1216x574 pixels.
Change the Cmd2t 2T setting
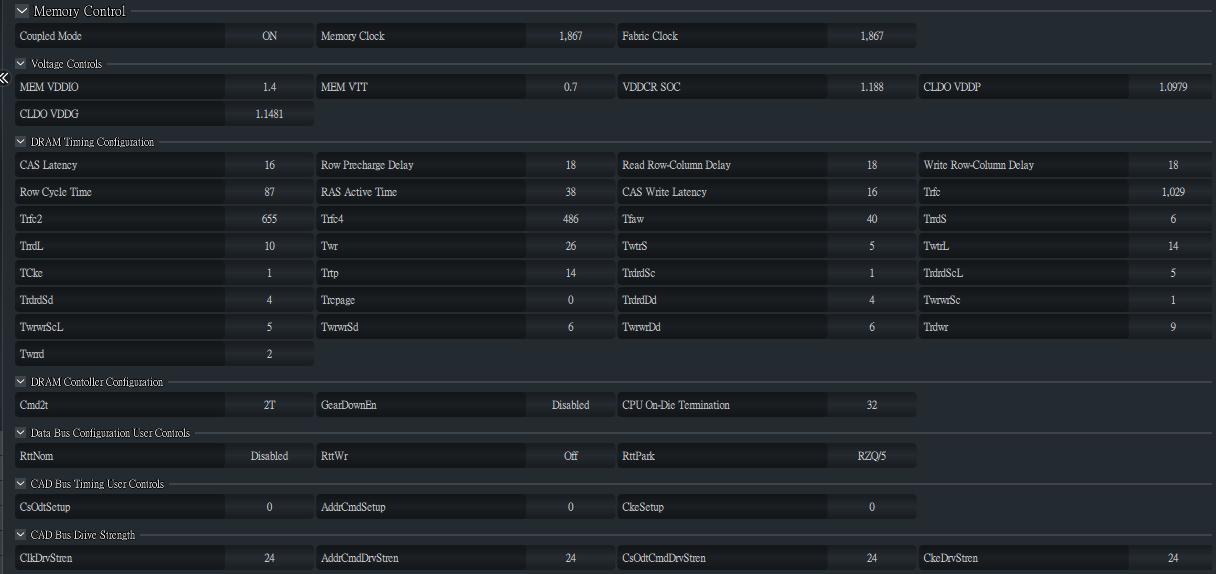tap(269, 406)
